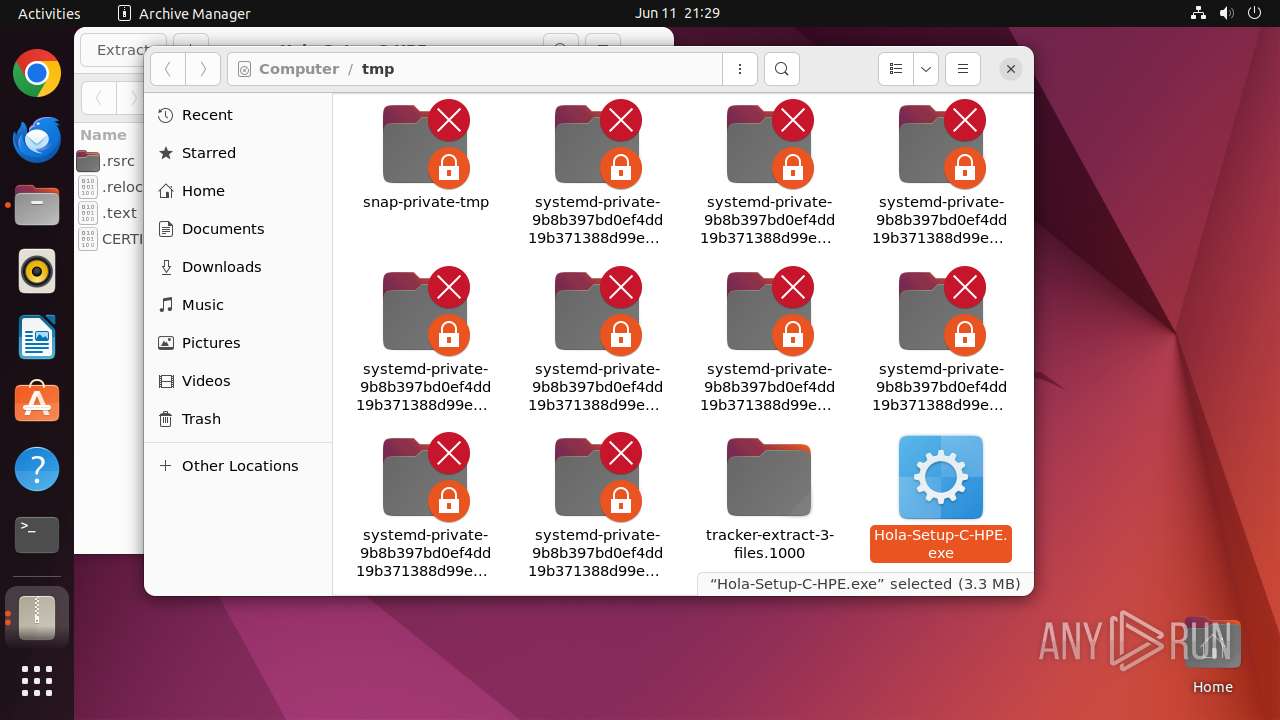Toggle list view in Files

point(896,69)
